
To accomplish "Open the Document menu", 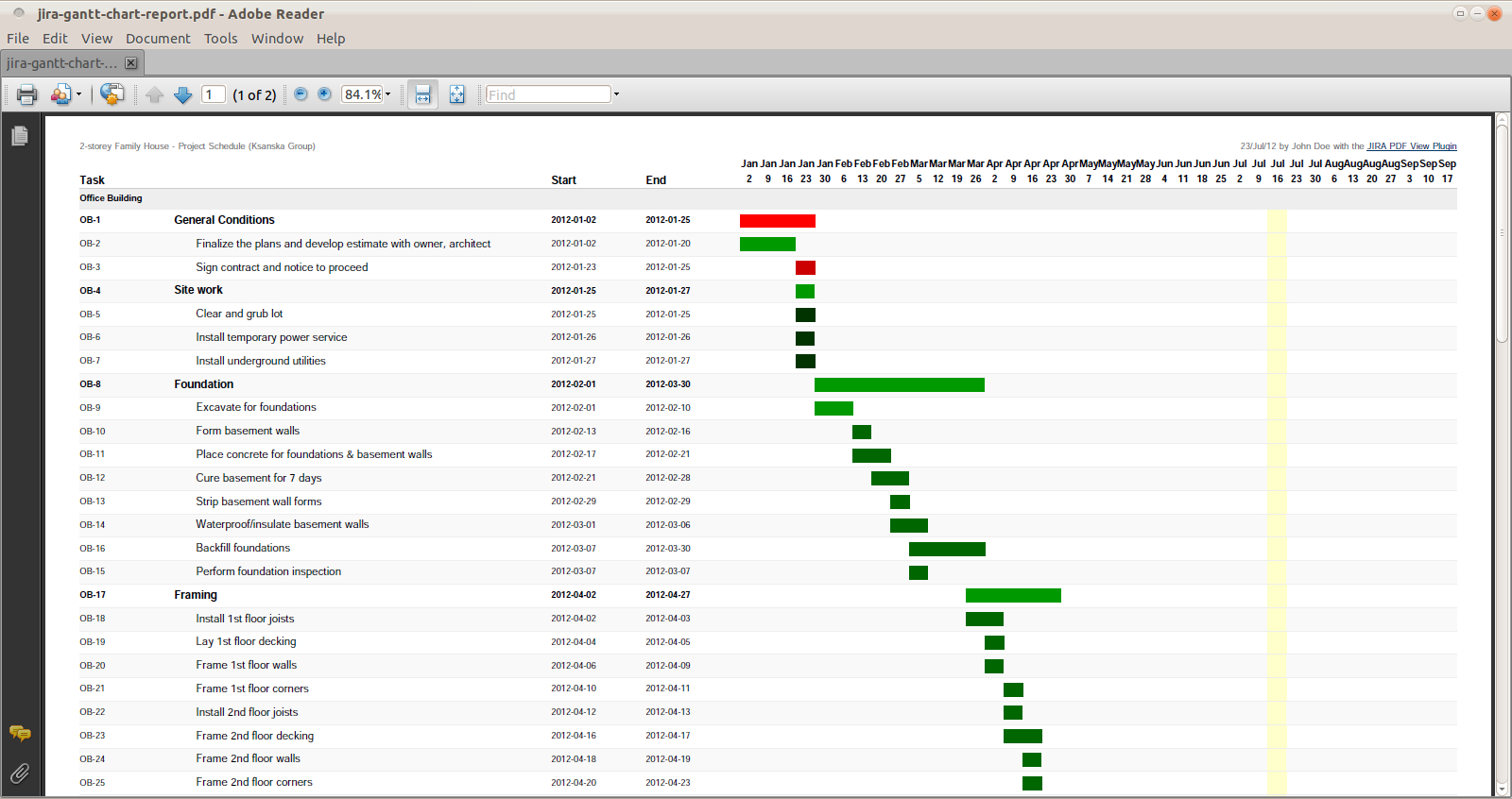I will tap(158, 39).
